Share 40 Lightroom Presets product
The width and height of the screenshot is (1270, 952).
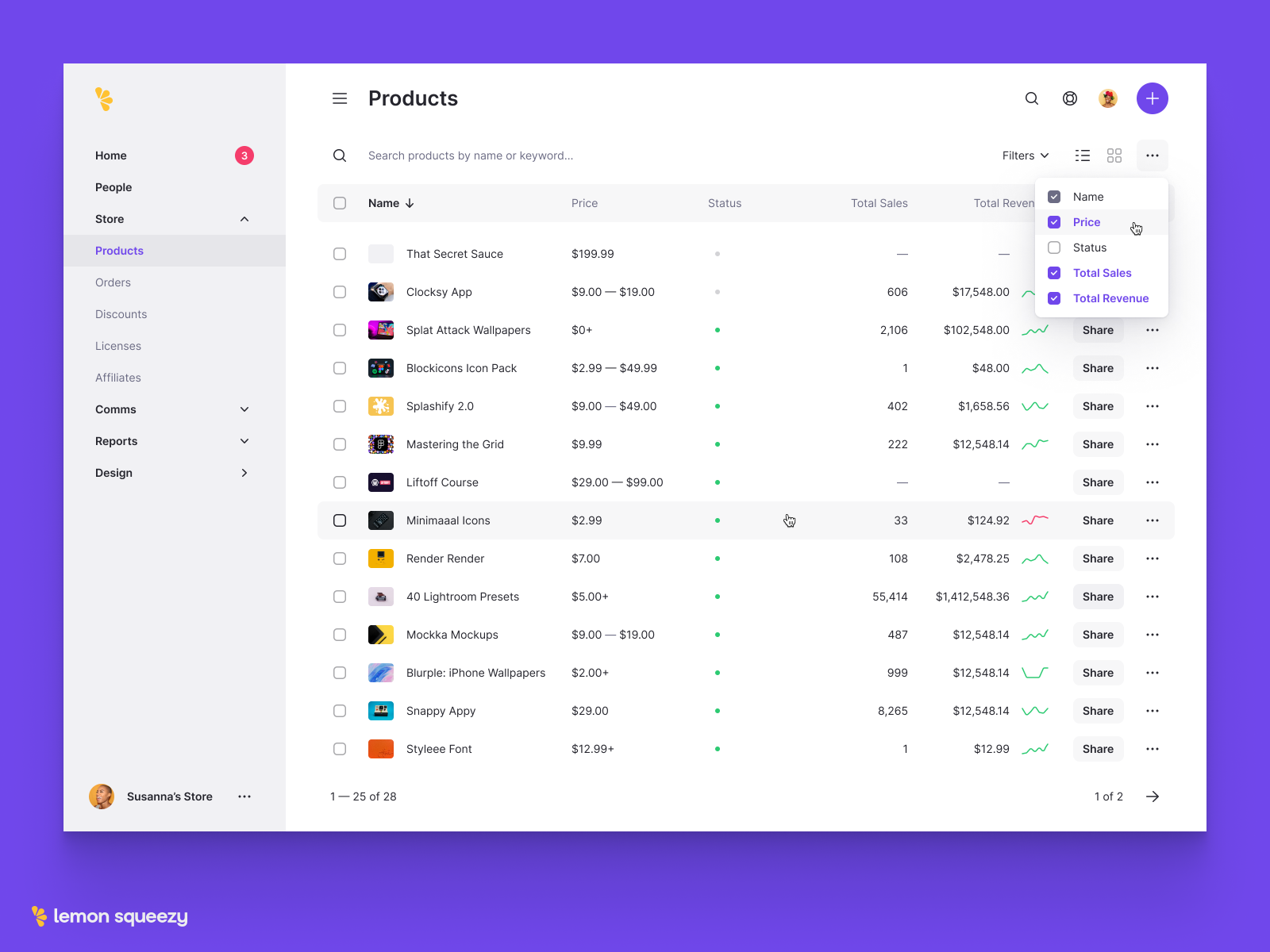point(1099,597)
